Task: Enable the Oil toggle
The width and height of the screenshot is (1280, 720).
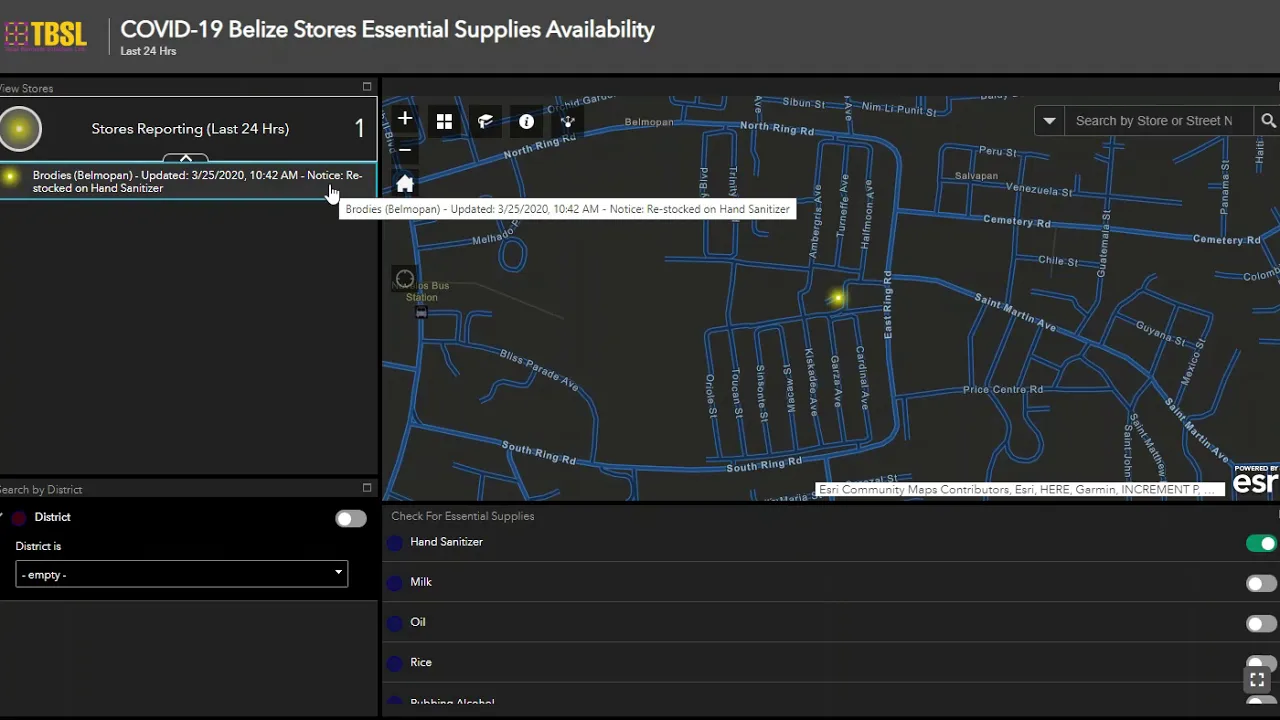Action: 1261,623
